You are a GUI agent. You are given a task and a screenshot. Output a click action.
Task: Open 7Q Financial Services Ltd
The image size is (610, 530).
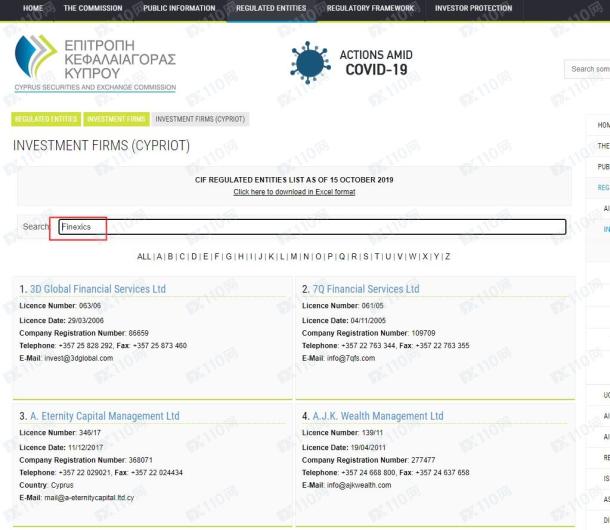tap(366, 289)
